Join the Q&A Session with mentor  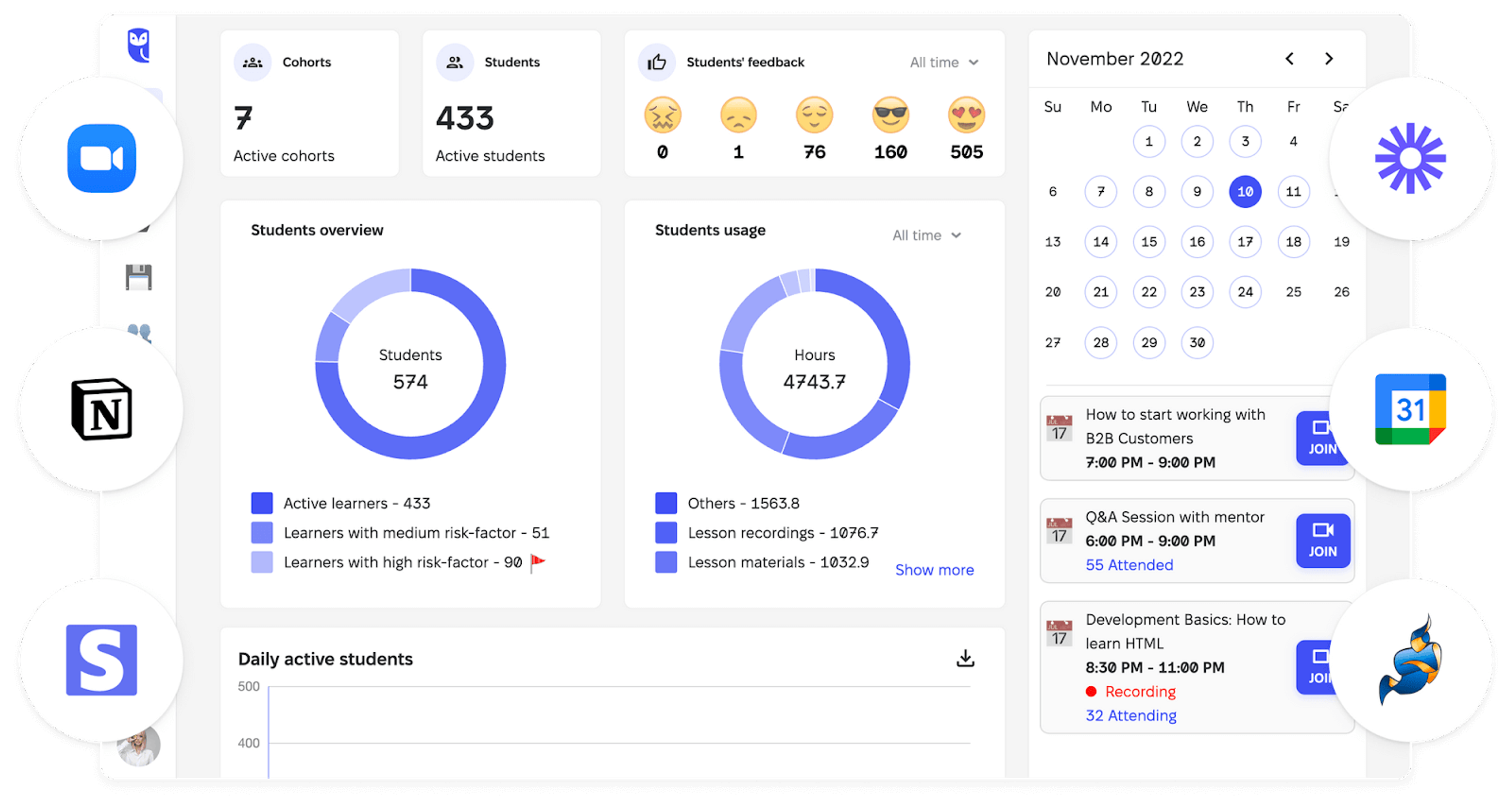(x=1323, y=540)
